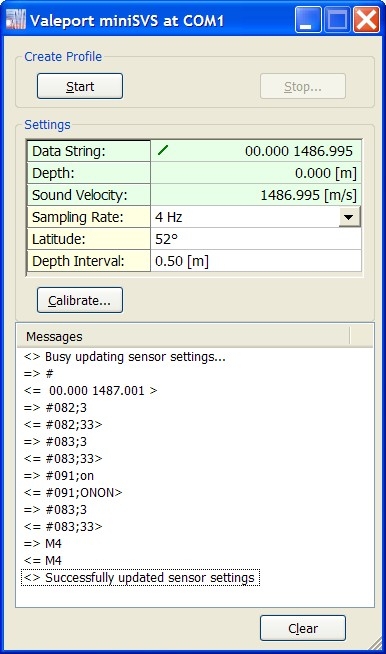
Task: Click the Data String label cell
Action: (x=88, y=151)
